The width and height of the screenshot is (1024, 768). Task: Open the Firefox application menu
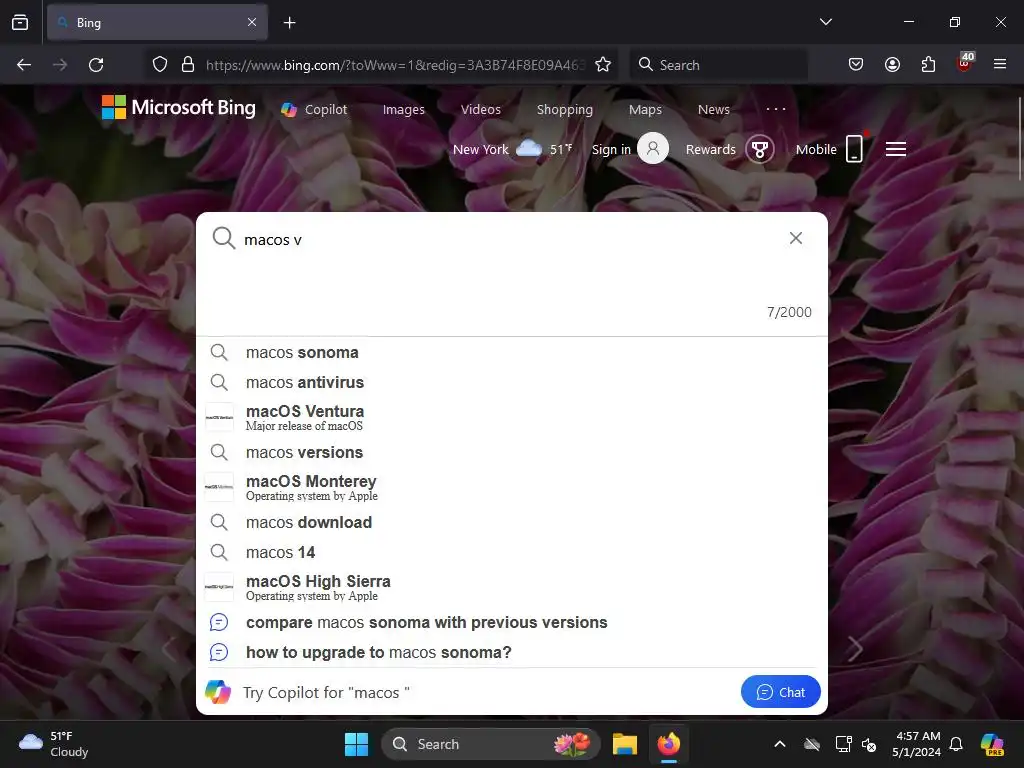(x=1000, y=65)
